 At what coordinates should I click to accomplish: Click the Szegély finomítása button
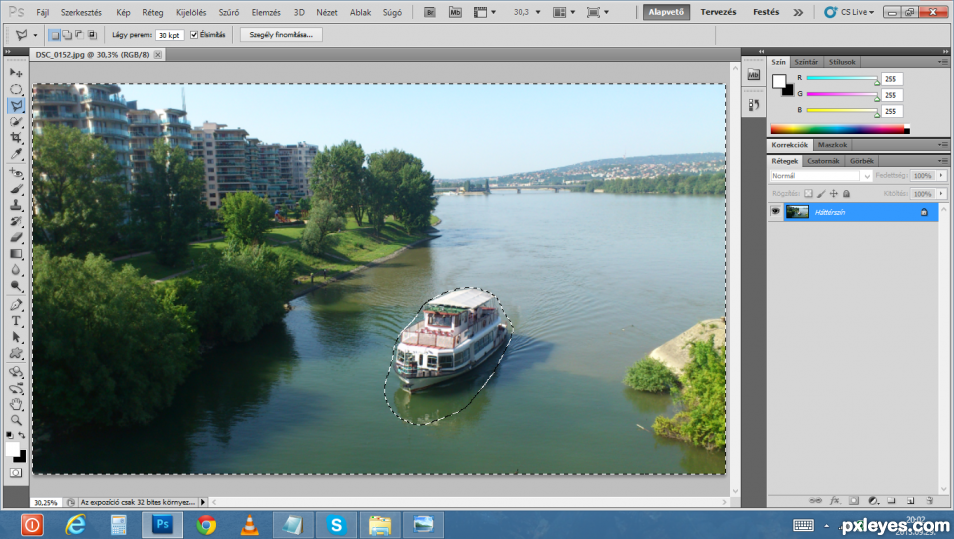click(x=281, y=35)
